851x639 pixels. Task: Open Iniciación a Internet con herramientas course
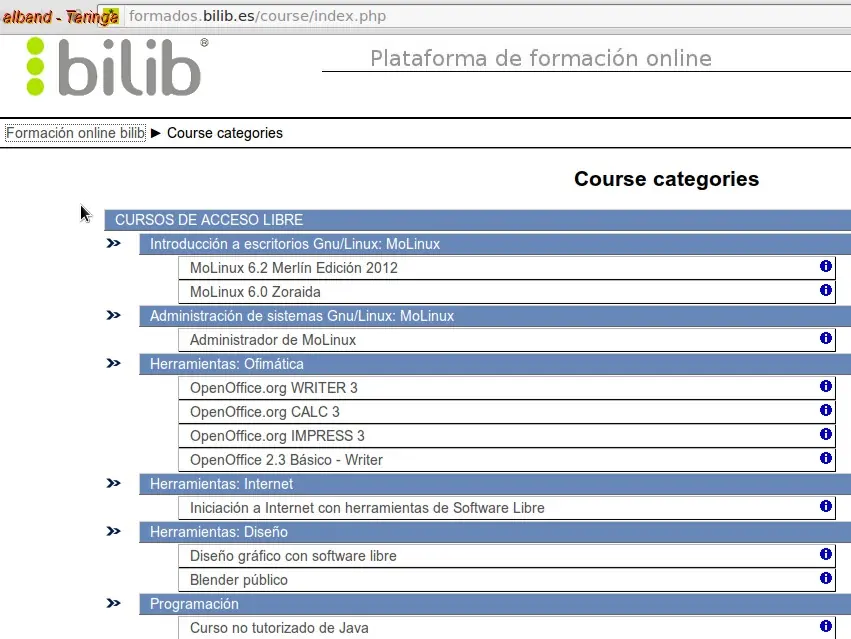367,508
